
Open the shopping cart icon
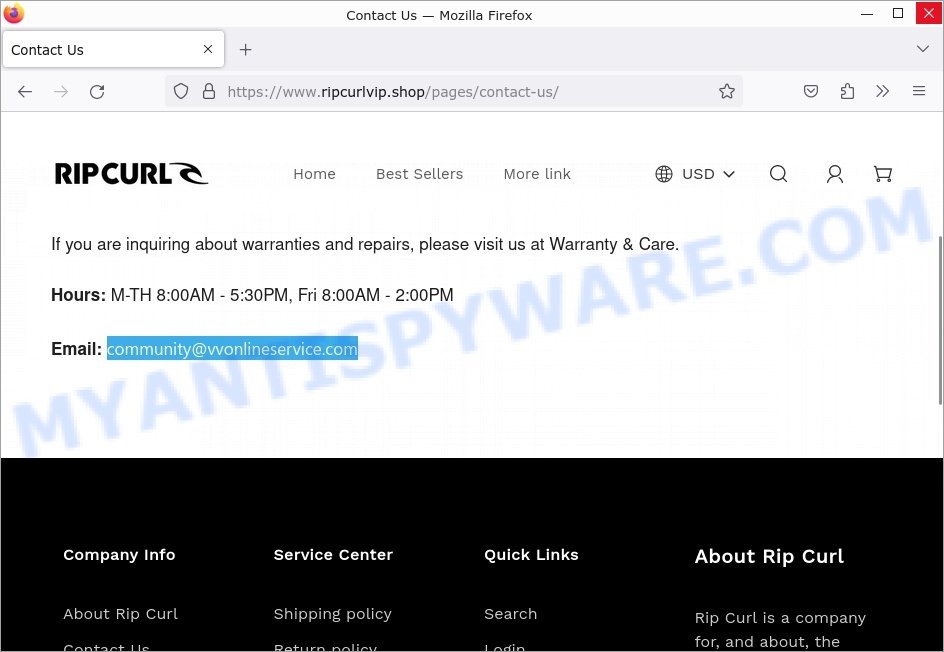pos(883,173)
